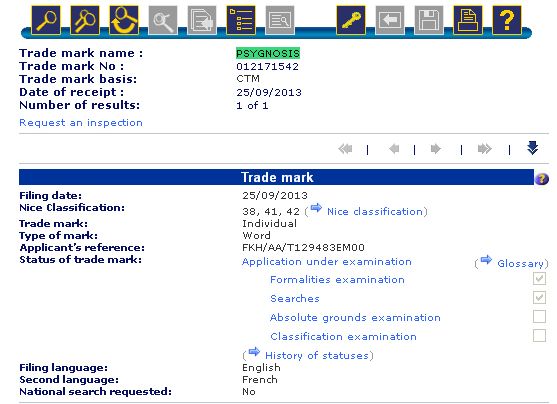The image size is (557, 404).
Task: Click the highlighted PSYGNOSIS trade mark name
Action: click(x=268, y=53)
